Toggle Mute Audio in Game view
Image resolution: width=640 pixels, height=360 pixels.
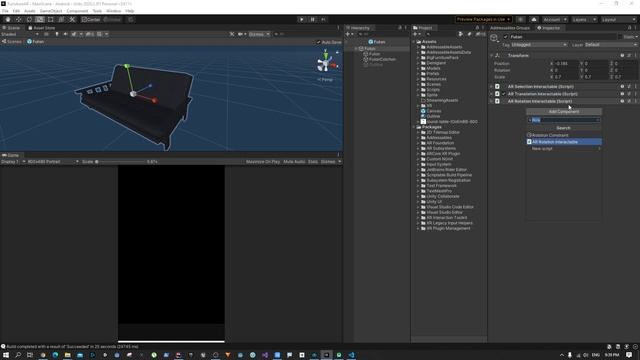click(x=294, y=162)
